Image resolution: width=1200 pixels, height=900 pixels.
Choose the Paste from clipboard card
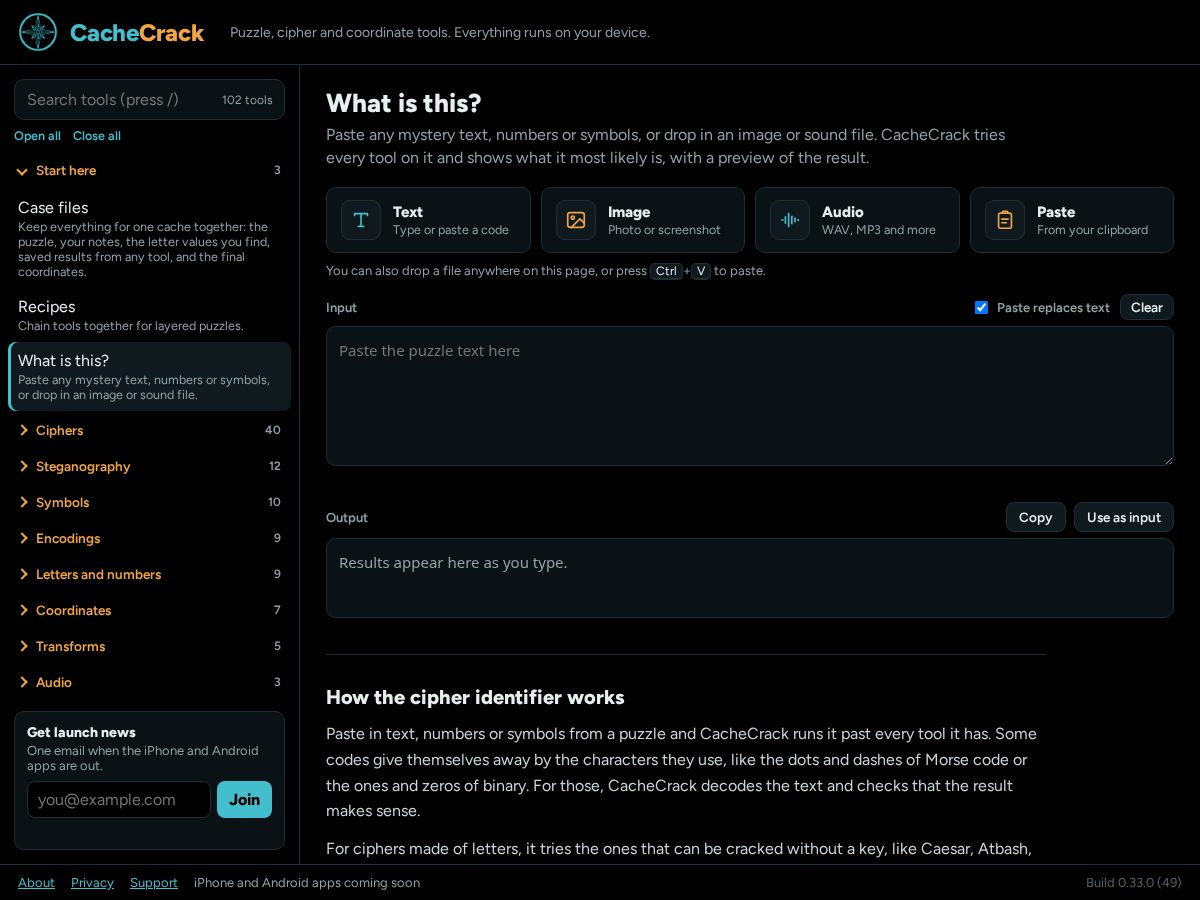coord(1072,220)
